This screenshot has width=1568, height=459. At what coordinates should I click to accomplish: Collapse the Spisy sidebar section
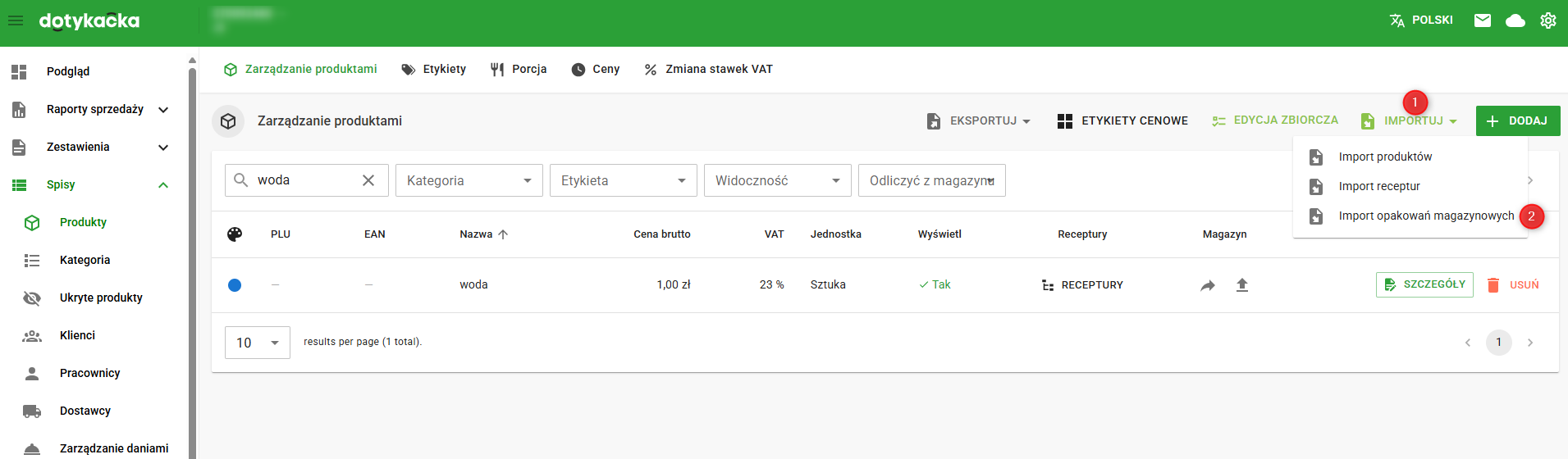point(163,185)
